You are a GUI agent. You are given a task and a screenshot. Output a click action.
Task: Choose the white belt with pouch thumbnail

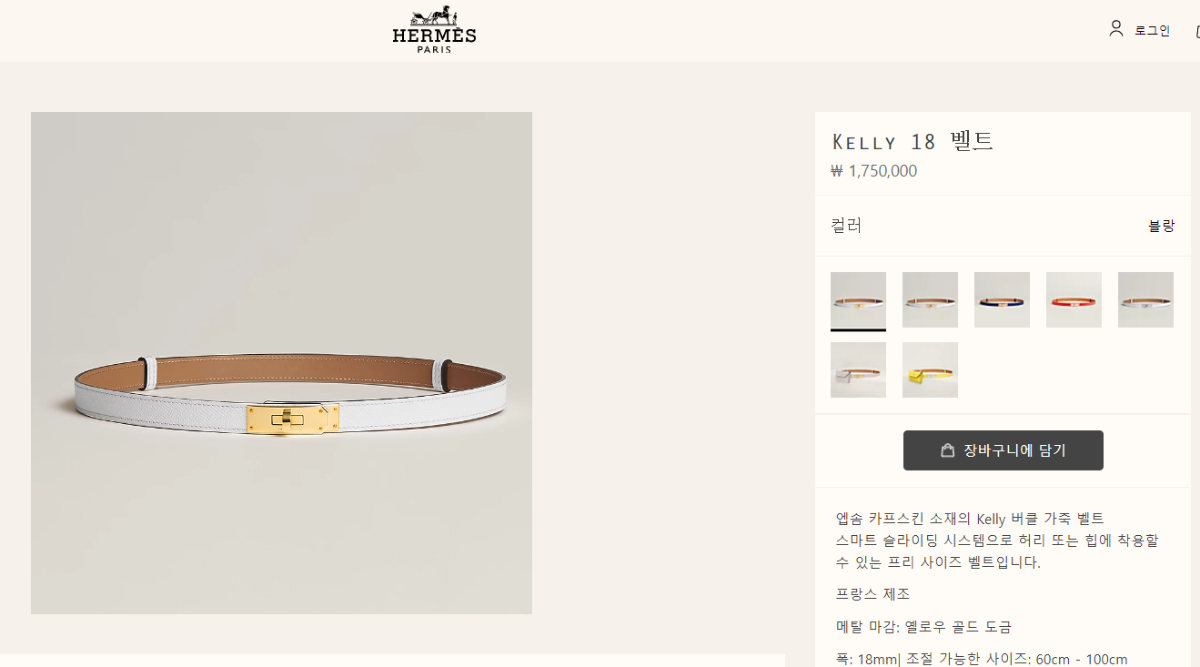858,370
